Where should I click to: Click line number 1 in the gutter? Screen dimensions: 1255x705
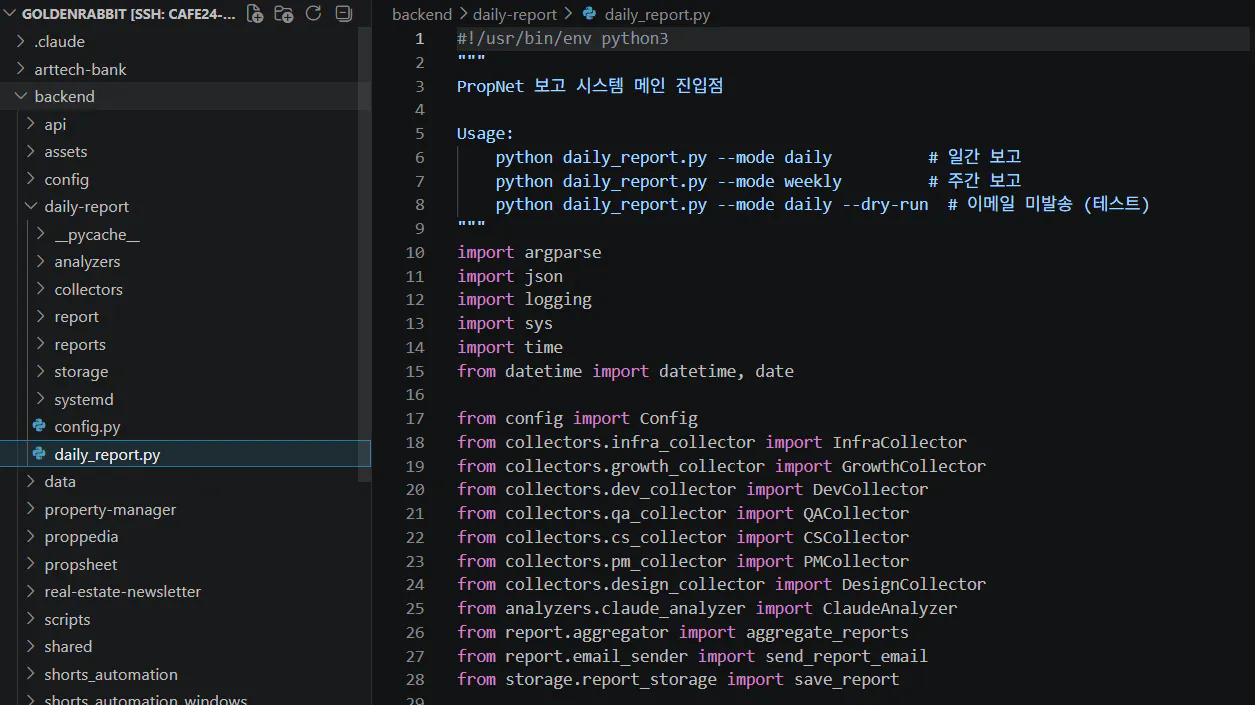click(420, 39)
